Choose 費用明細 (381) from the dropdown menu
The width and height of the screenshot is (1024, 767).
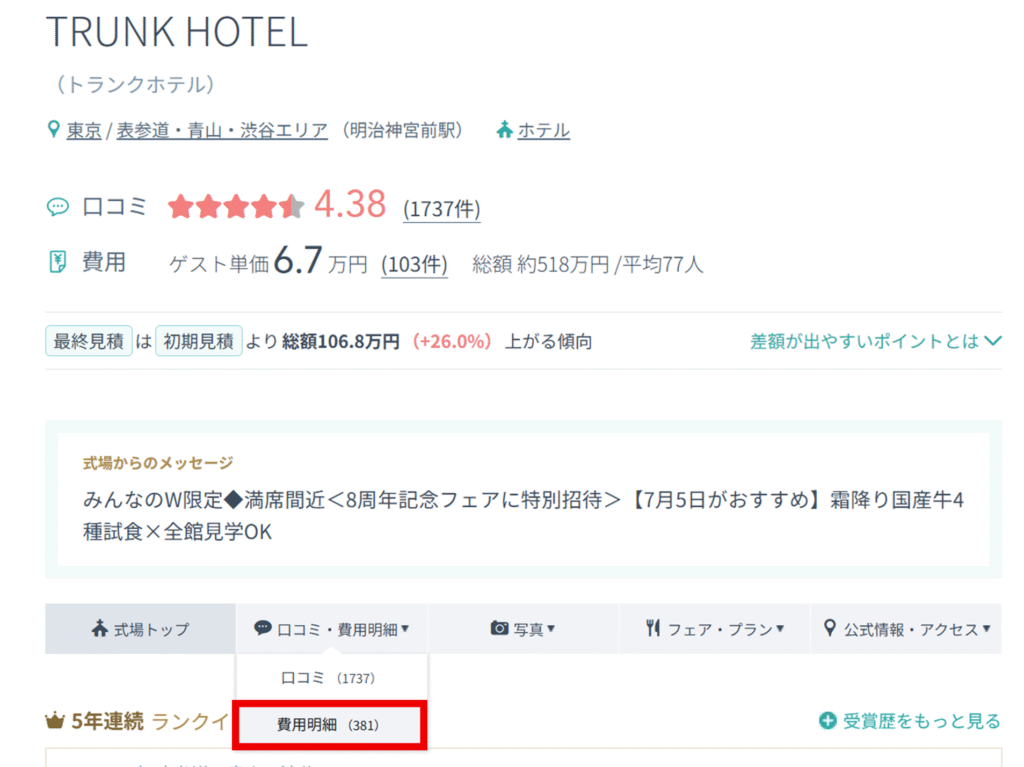329,725
